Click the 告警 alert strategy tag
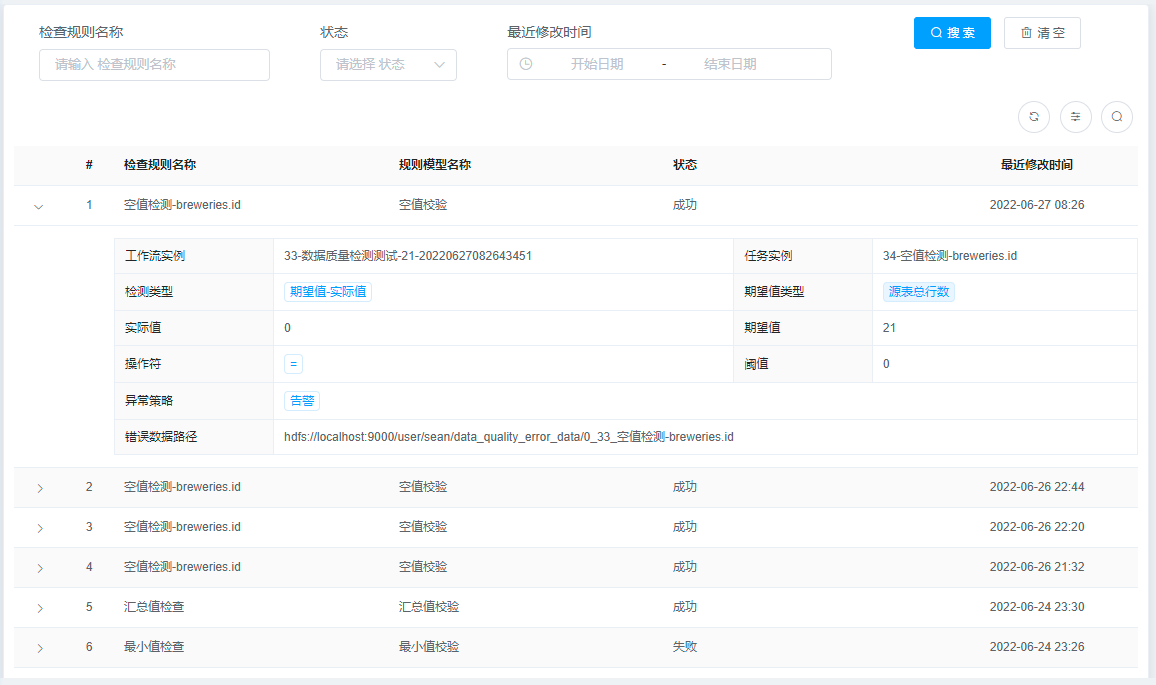 (x=301, y=400)
